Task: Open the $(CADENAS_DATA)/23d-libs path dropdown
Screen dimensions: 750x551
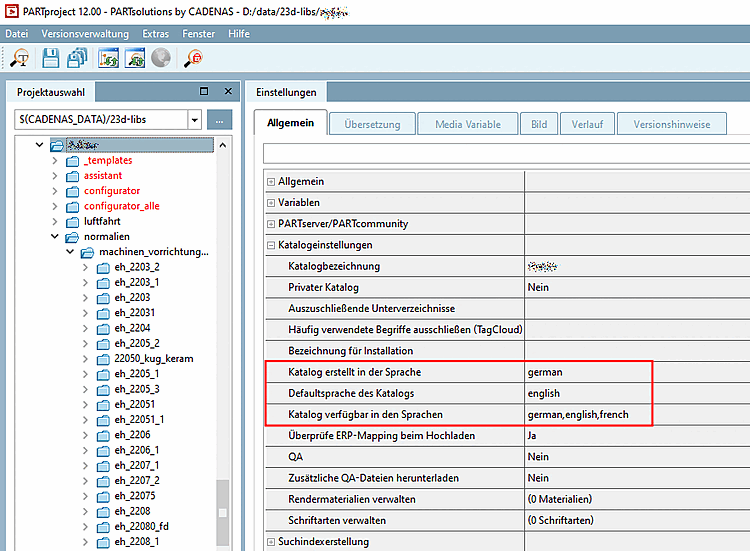Action: (195, 120)
